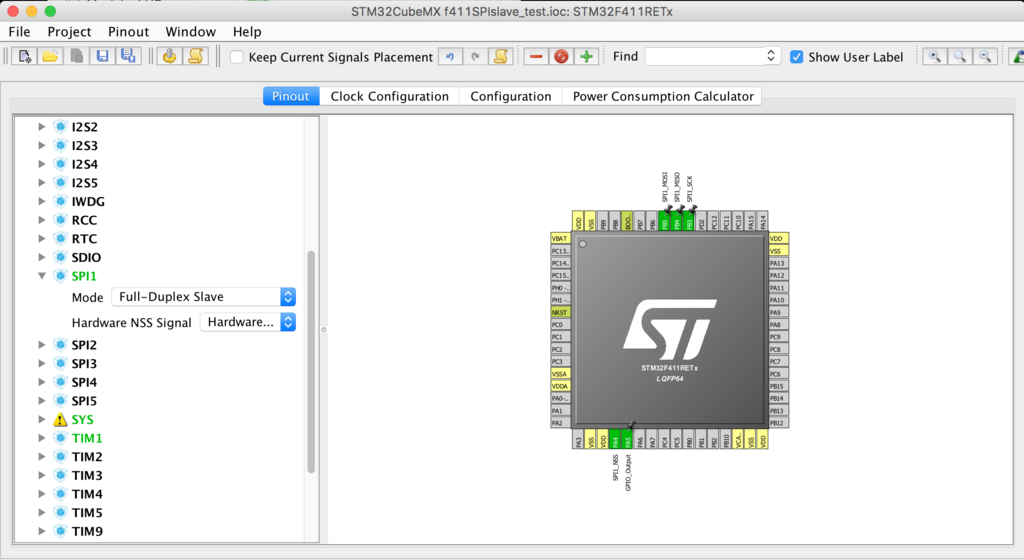Click the RTC peripheral chip icon

60,239
